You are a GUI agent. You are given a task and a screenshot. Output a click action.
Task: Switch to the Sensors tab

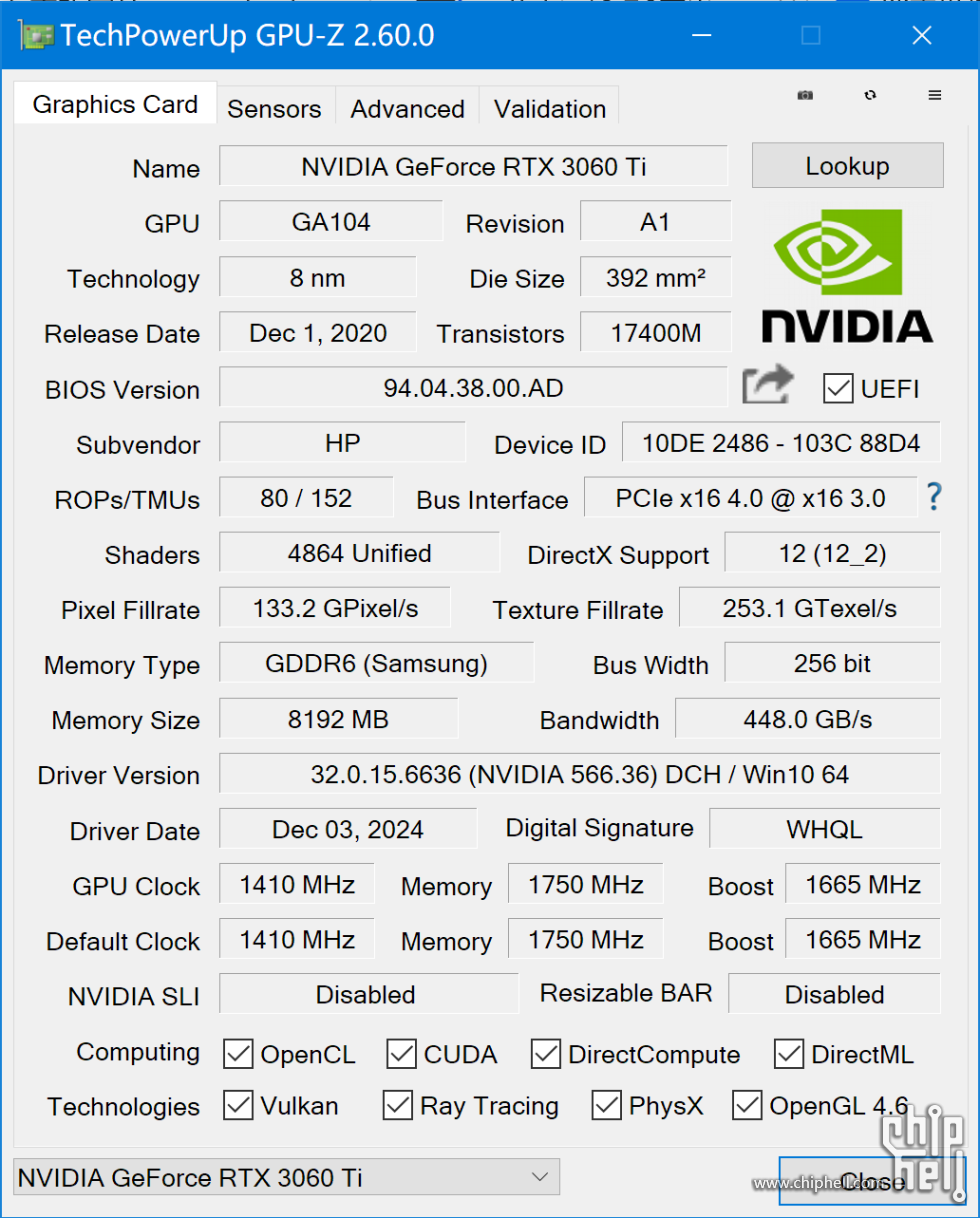(275, 107)
